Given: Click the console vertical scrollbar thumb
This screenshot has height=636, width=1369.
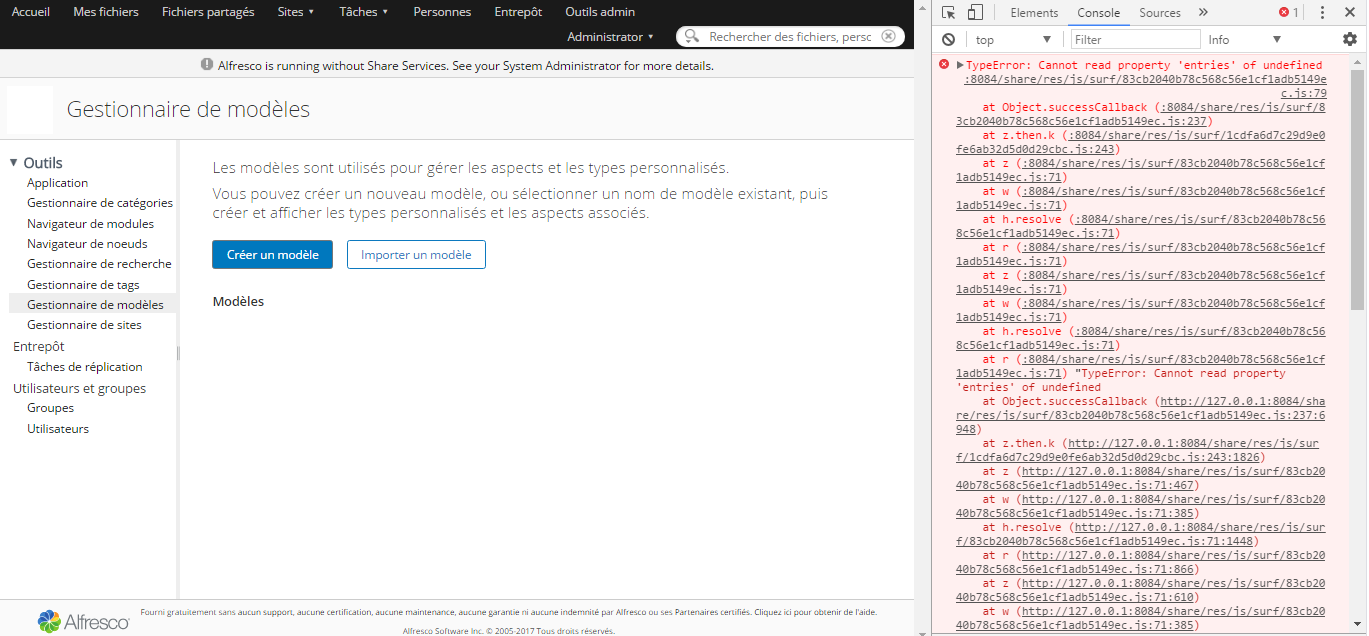Looking at the screenshot, I should coord(1358,188).
